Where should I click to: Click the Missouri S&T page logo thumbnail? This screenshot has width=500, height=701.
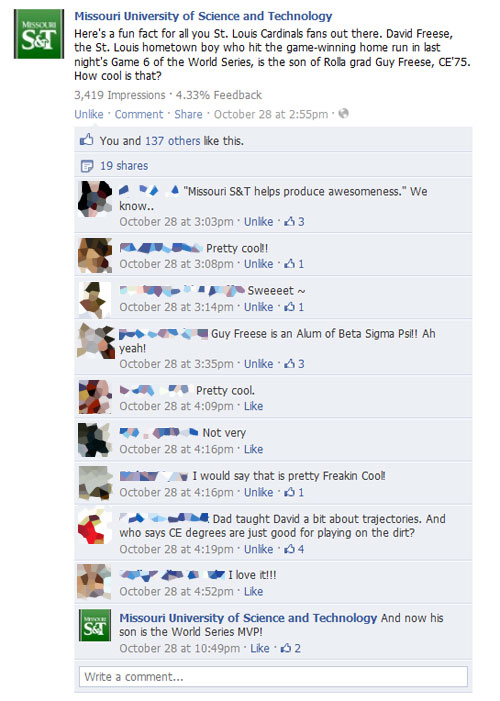39,34
